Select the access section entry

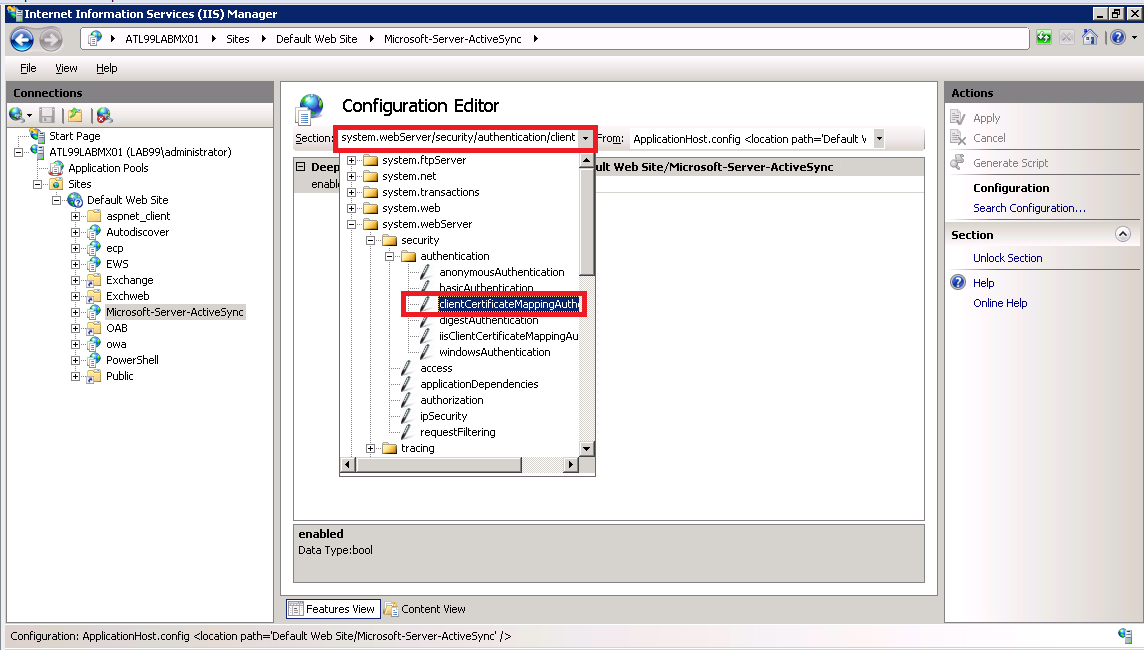tap(436, 368)
